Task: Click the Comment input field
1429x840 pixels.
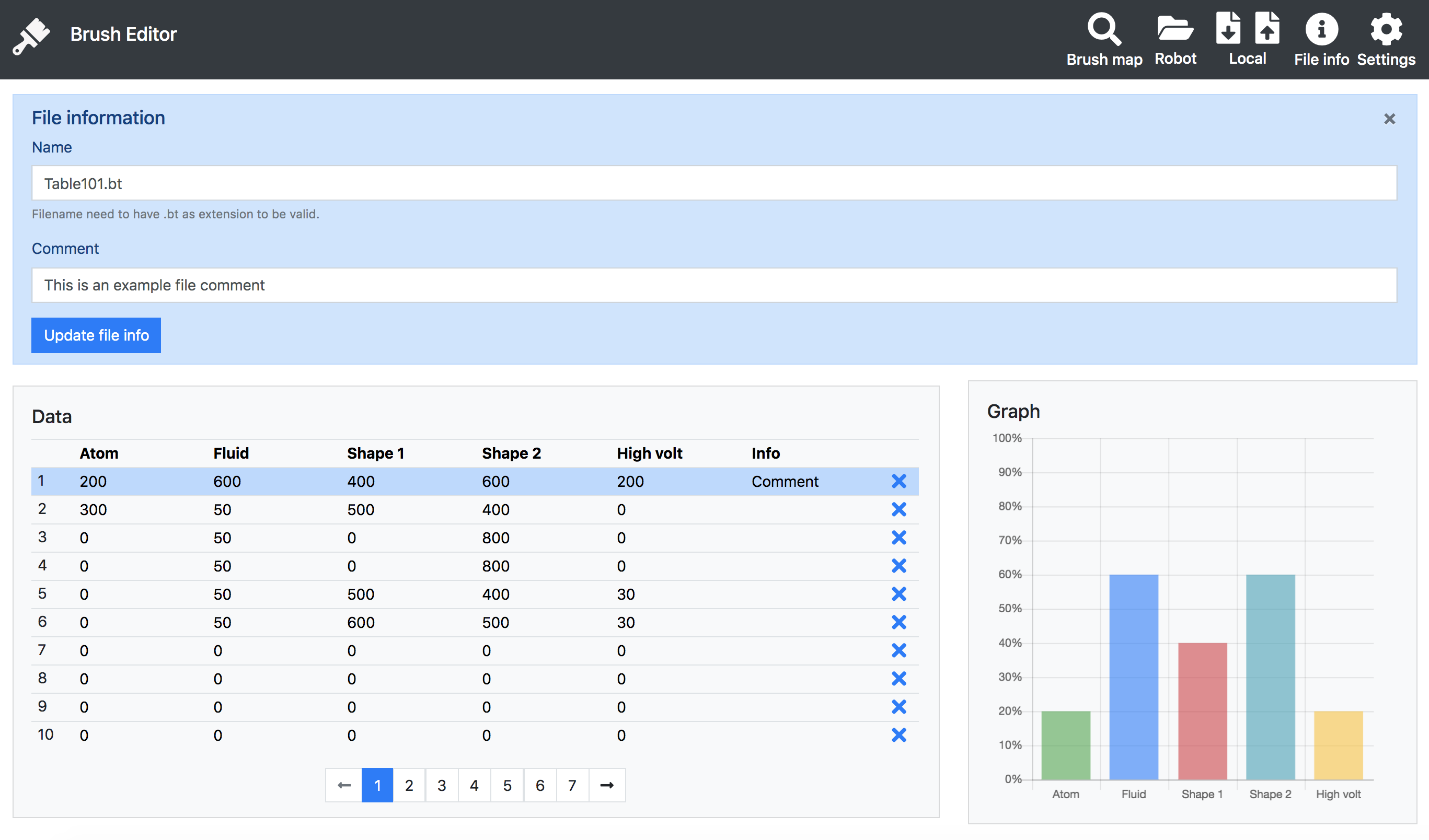Action: (x=714, y=285)
